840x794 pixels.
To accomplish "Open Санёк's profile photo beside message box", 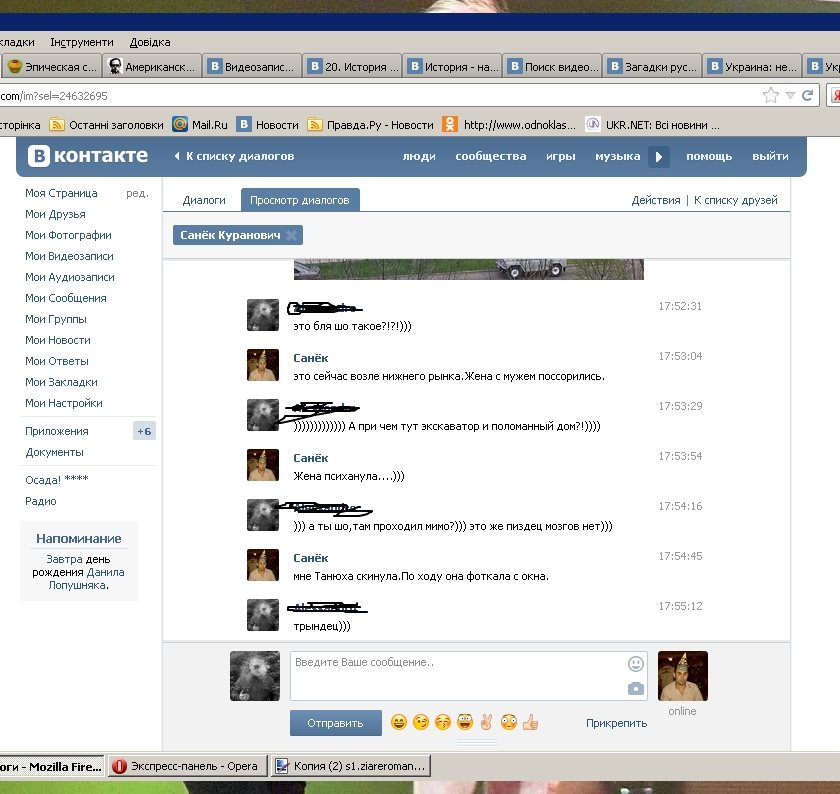I will (x=682, y=676).
